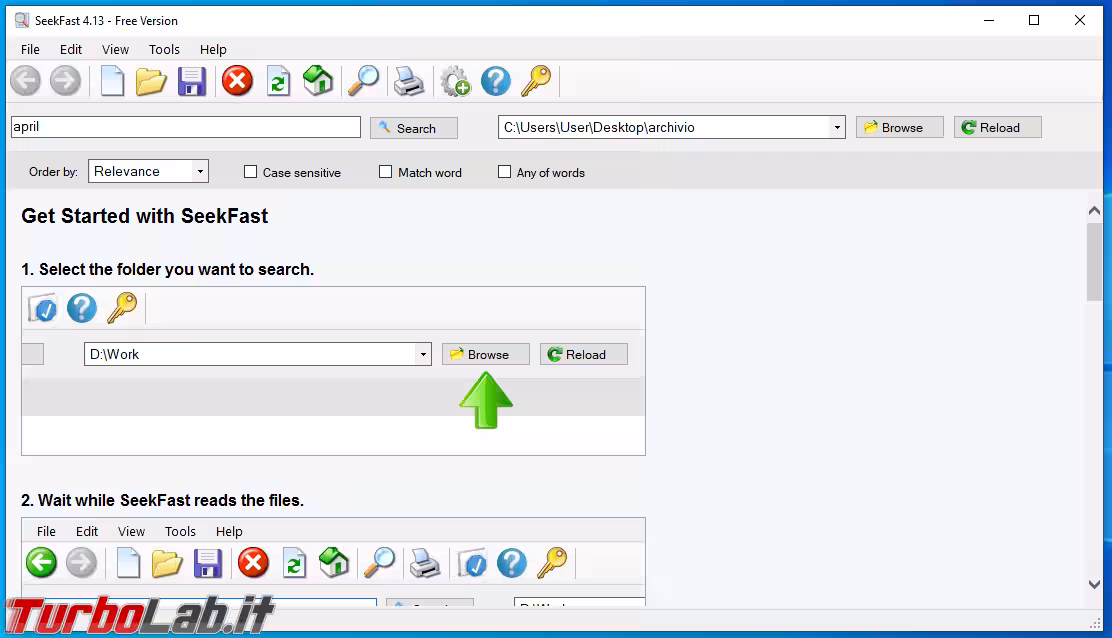
Task: Enable the Match word checkbox
Action: (x=386, y=172)
